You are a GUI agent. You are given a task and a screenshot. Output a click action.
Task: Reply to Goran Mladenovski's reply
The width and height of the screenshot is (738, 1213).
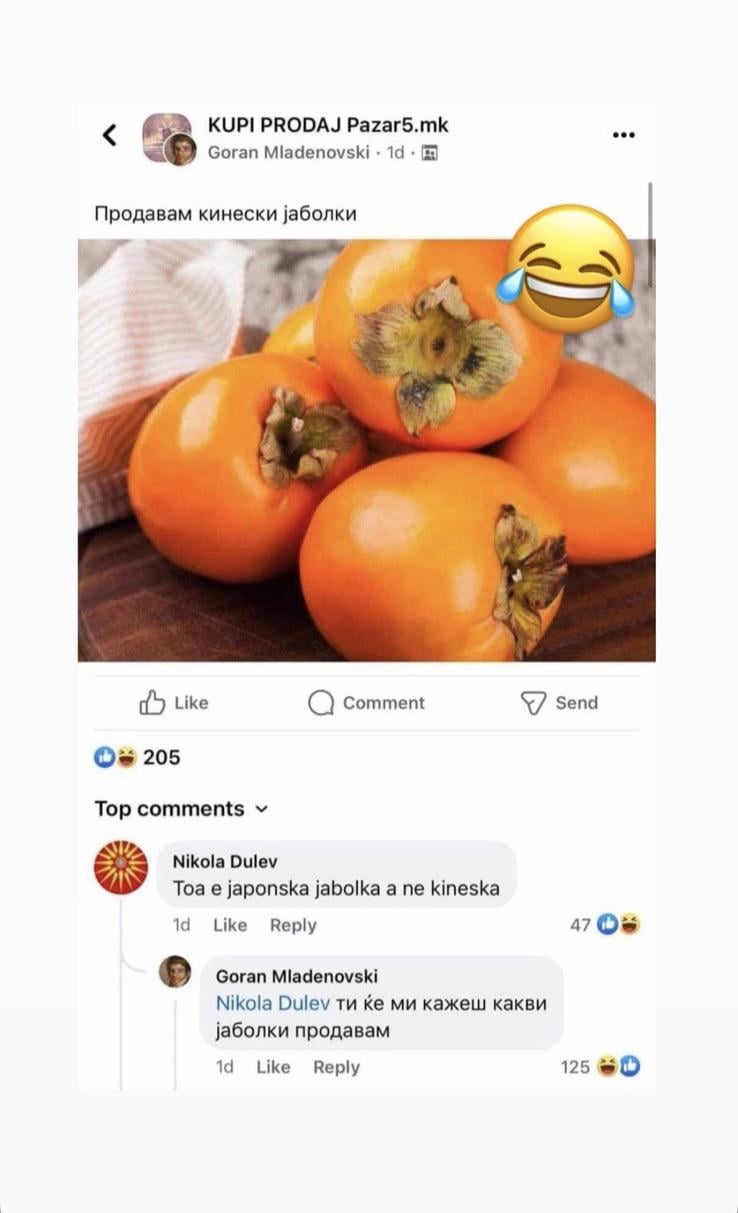tap(336, 1067)
